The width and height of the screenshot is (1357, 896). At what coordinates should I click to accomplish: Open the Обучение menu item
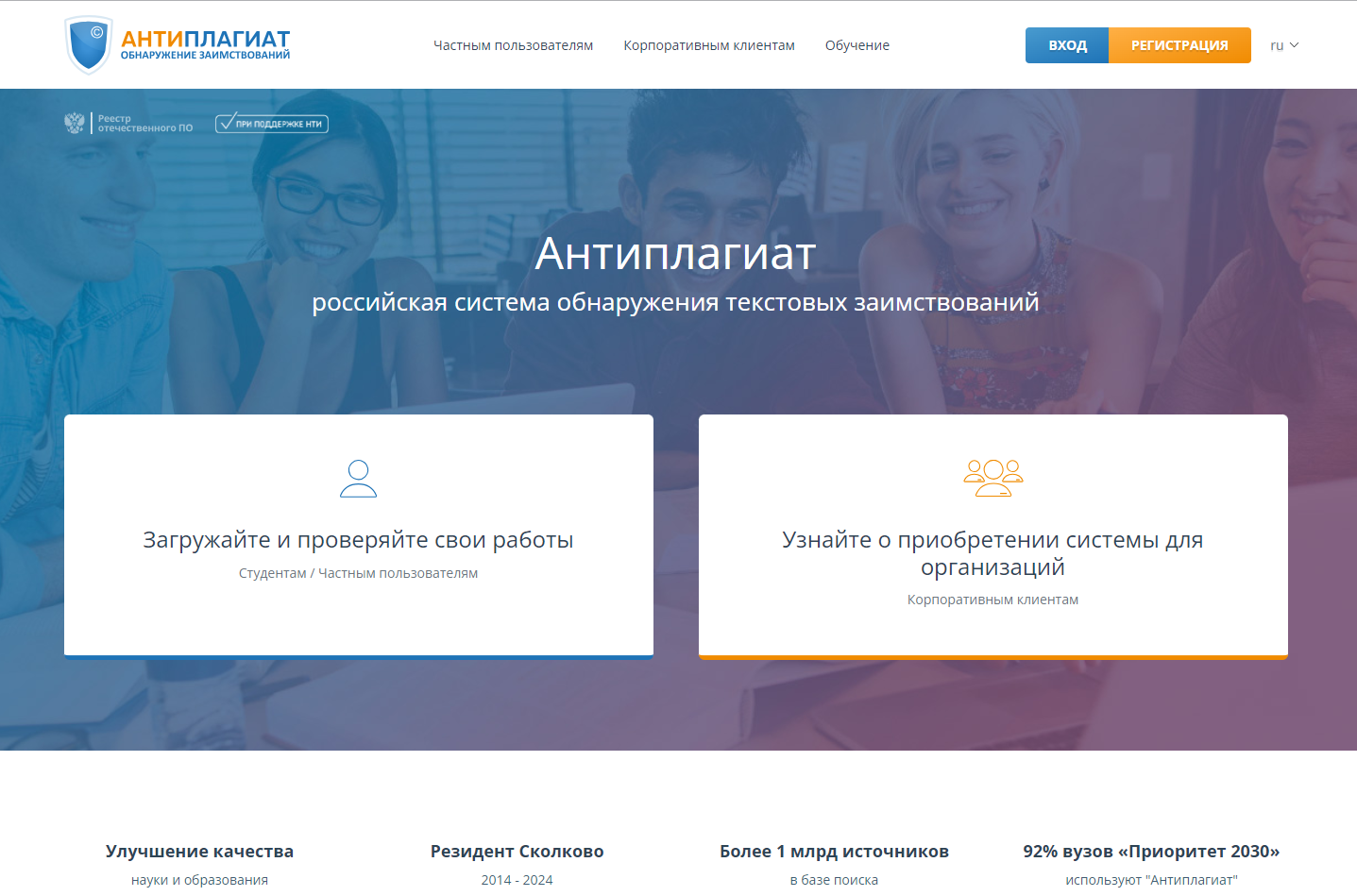[857, 45]
